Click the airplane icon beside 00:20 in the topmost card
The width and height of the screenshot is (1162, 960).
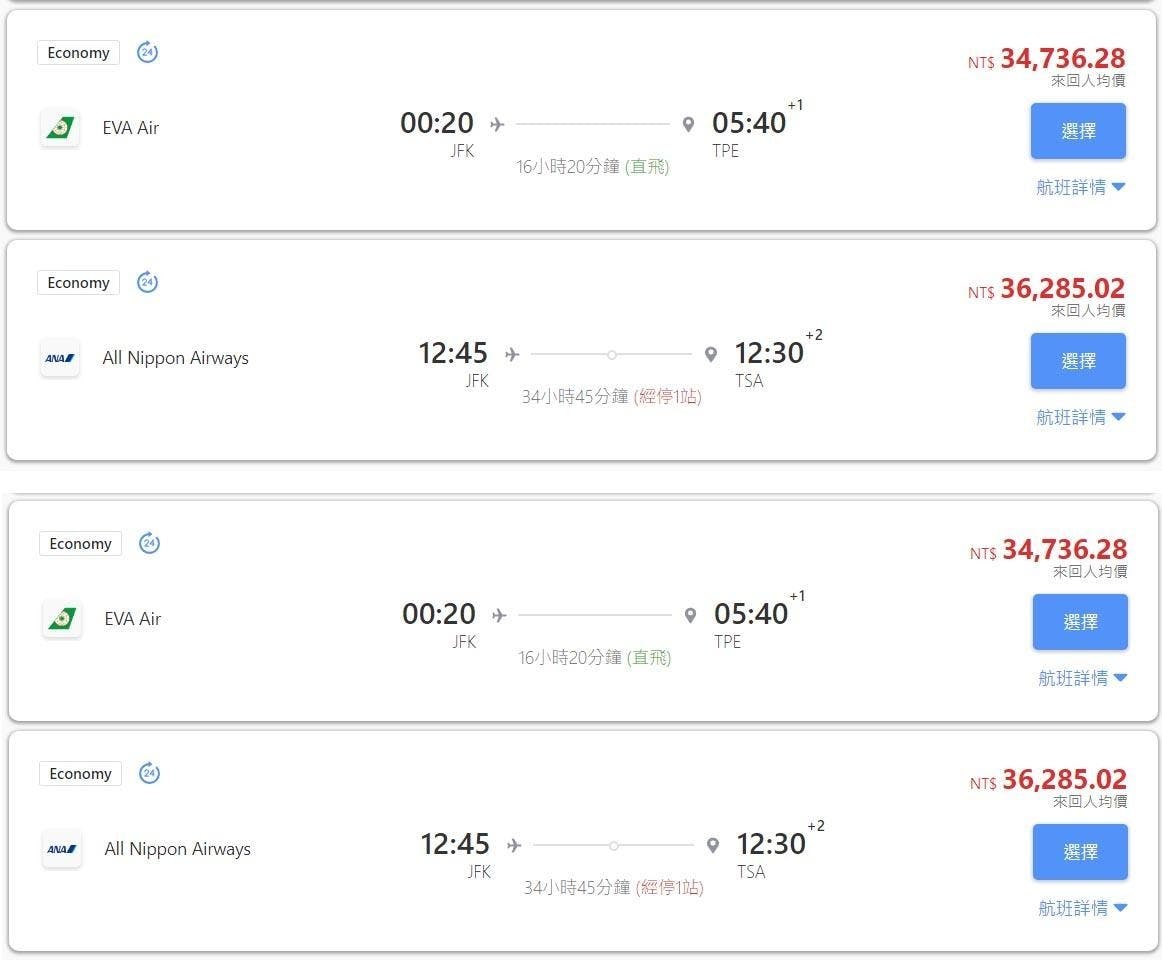pos(497,124)
